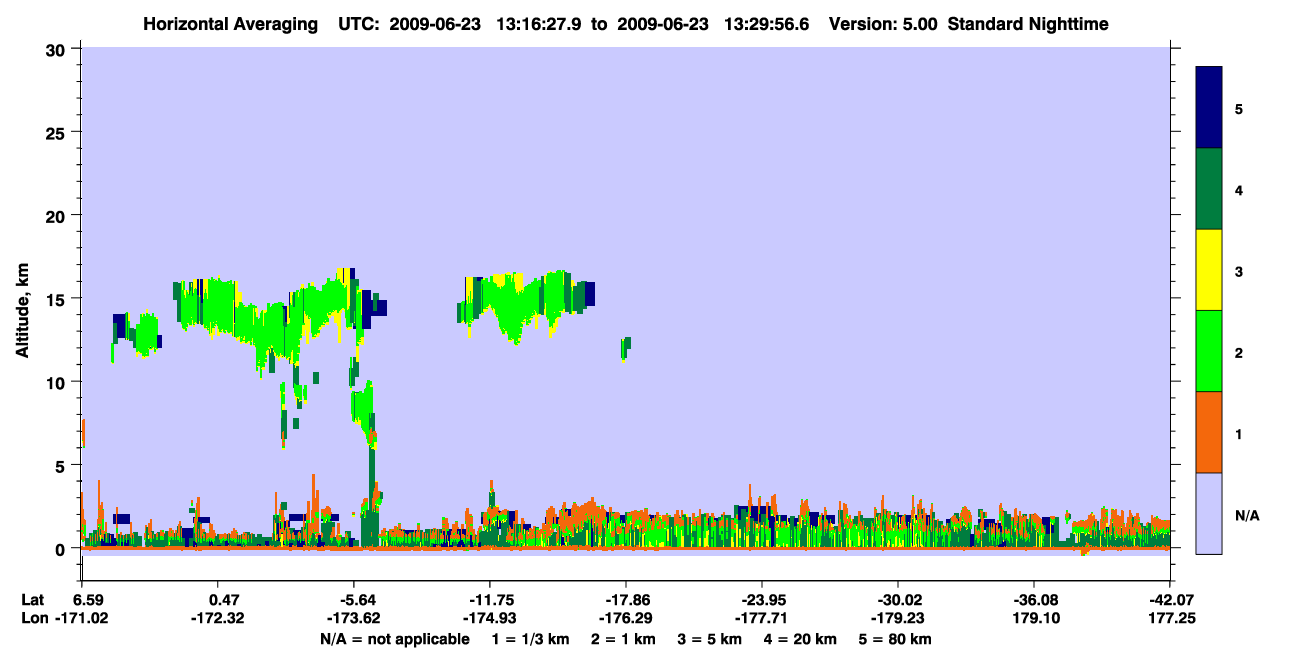Screen dimensions: 1300x667
Task: Click legend text '2 = 1 km'
Action: click(623, 639)
